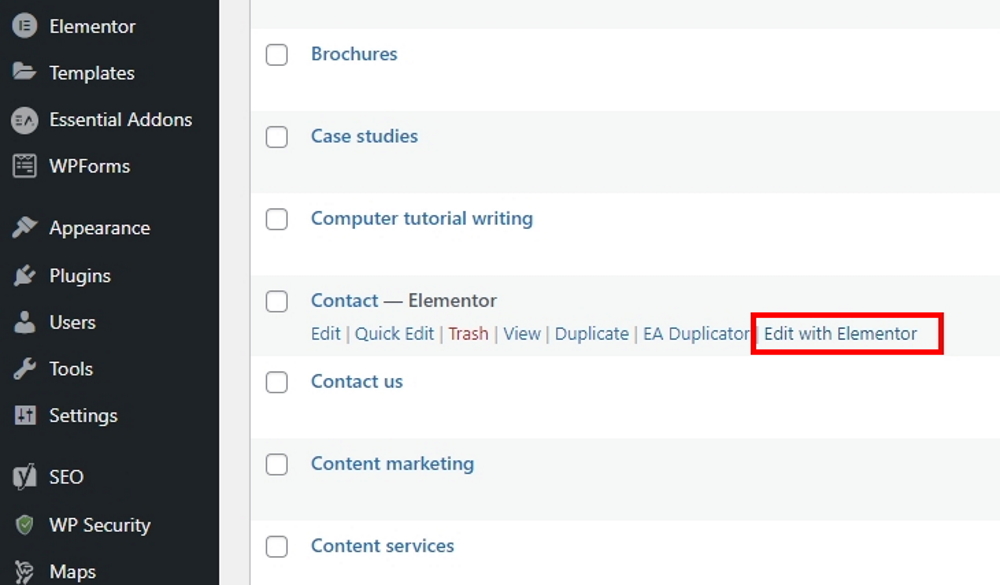This screenshot has width=1000, height=585.
Task: Tick Computer tutorial writing checkbox
Action: click(277, 219)
